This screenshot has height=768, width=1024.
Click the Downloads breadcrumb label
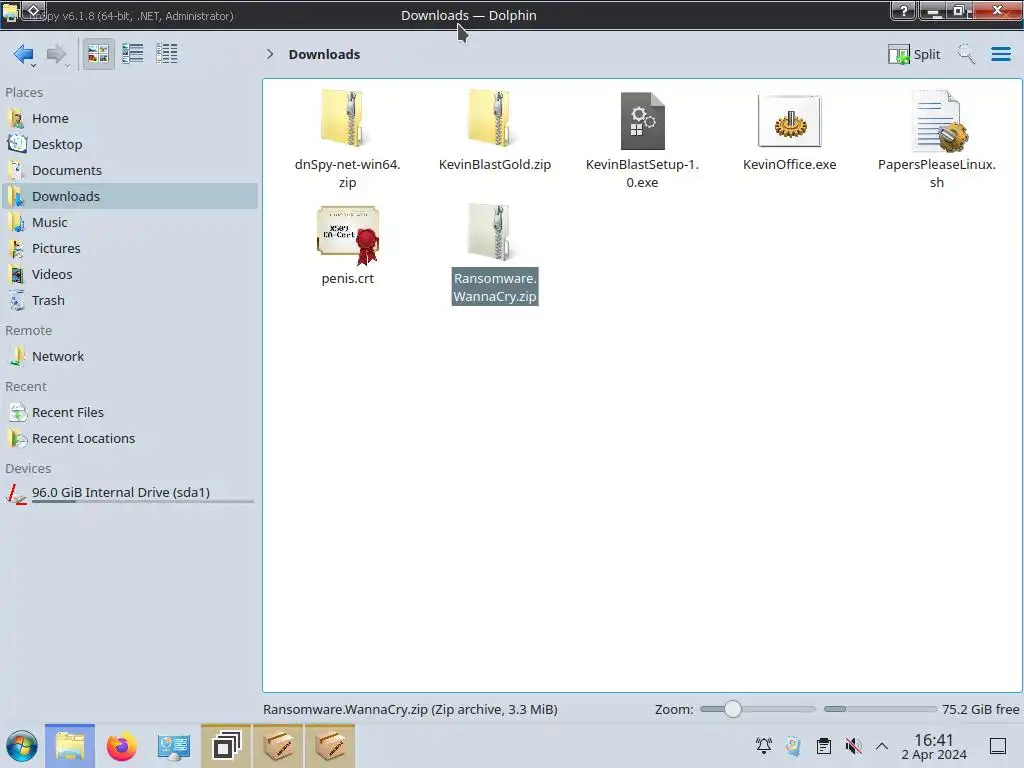(x=325, y=54)
